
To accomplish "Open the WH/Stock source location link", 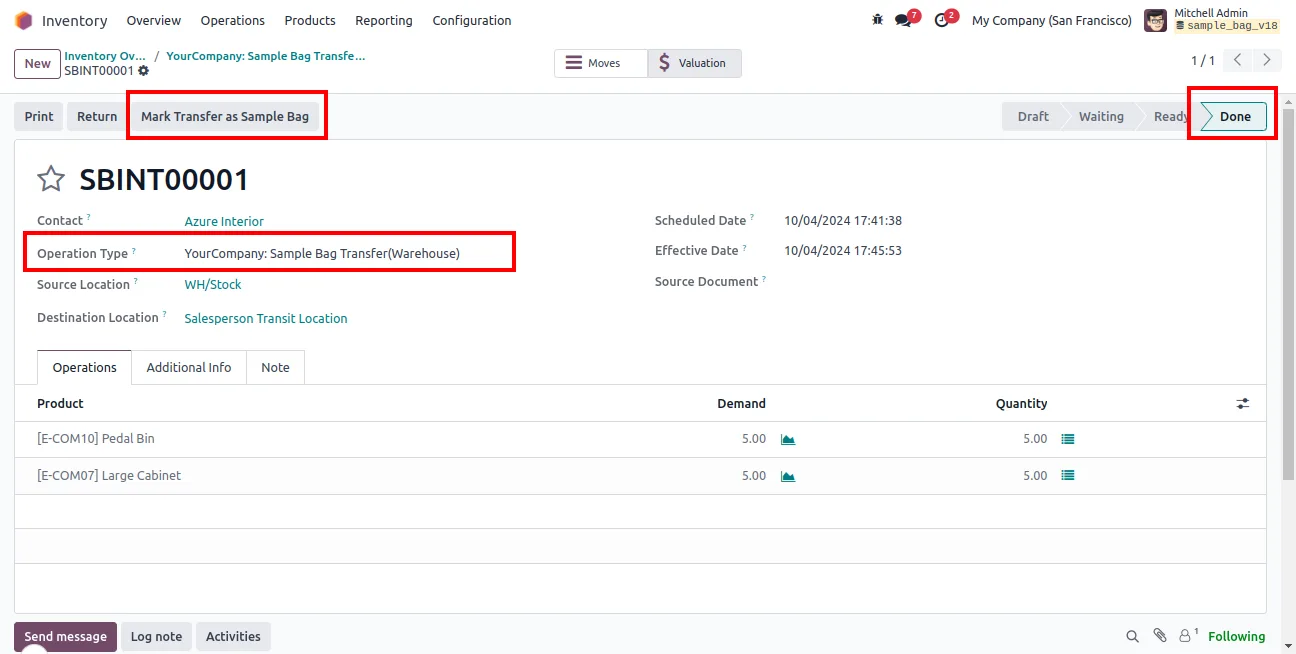I will (213, 285).
